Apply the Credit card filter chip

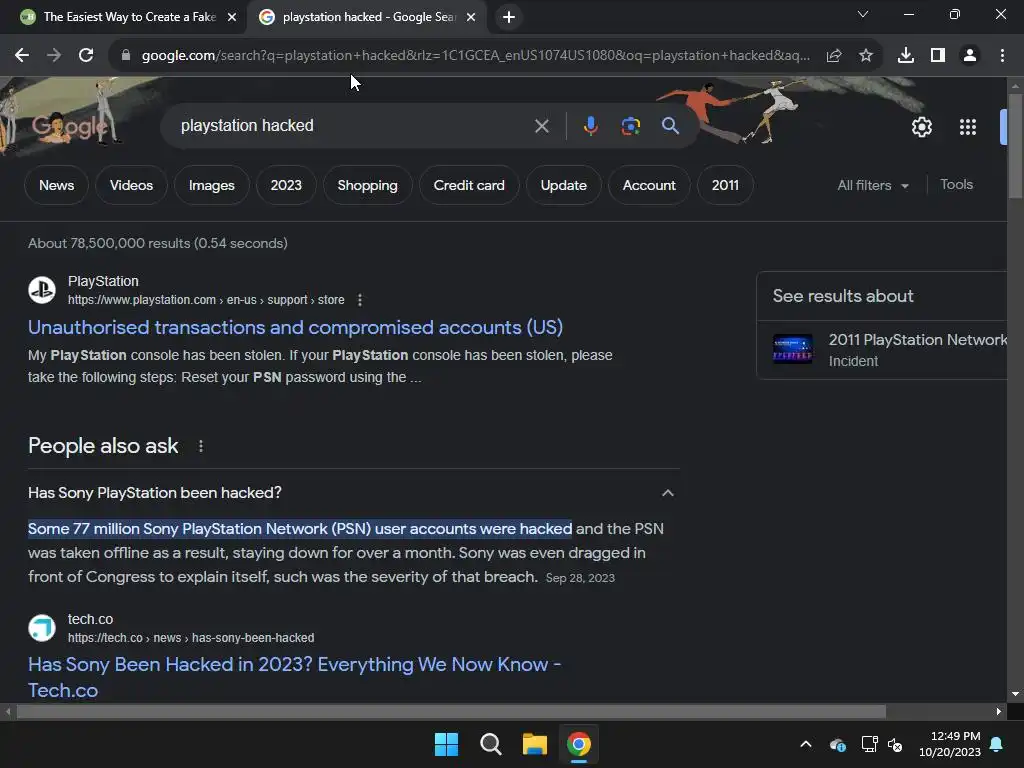click(x=469, y=185)
